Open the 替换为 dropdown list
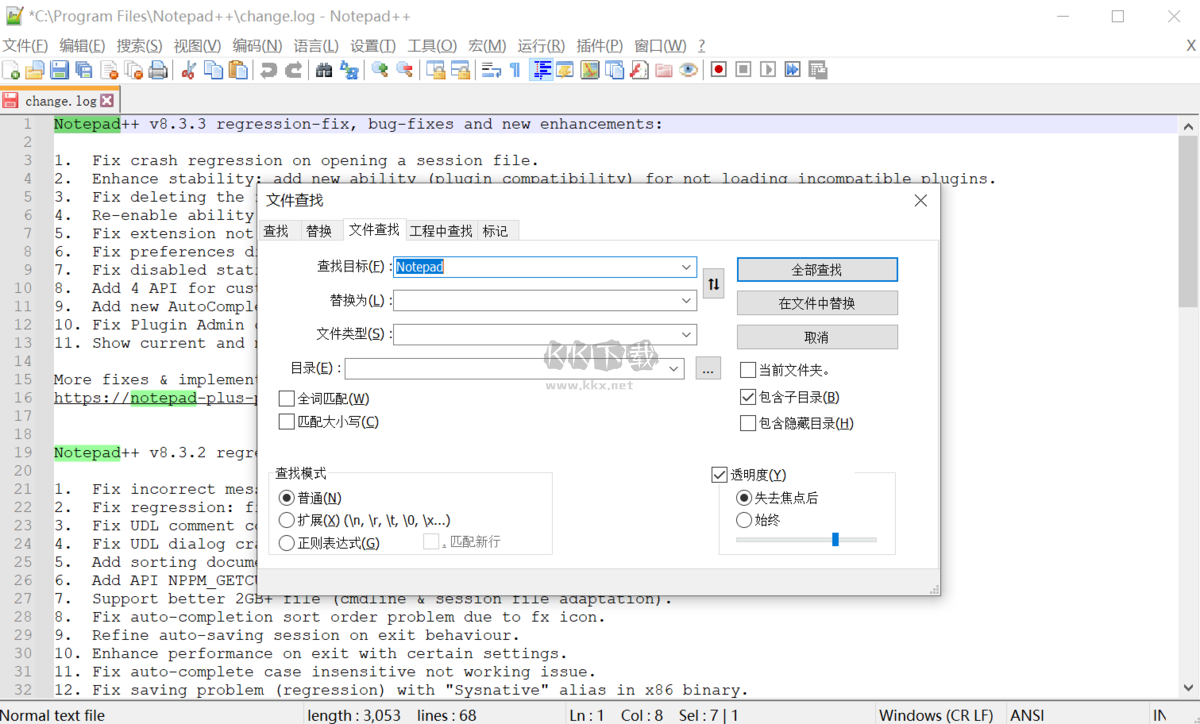This screenshot has width=1200, height=724. tap(685, 301)
